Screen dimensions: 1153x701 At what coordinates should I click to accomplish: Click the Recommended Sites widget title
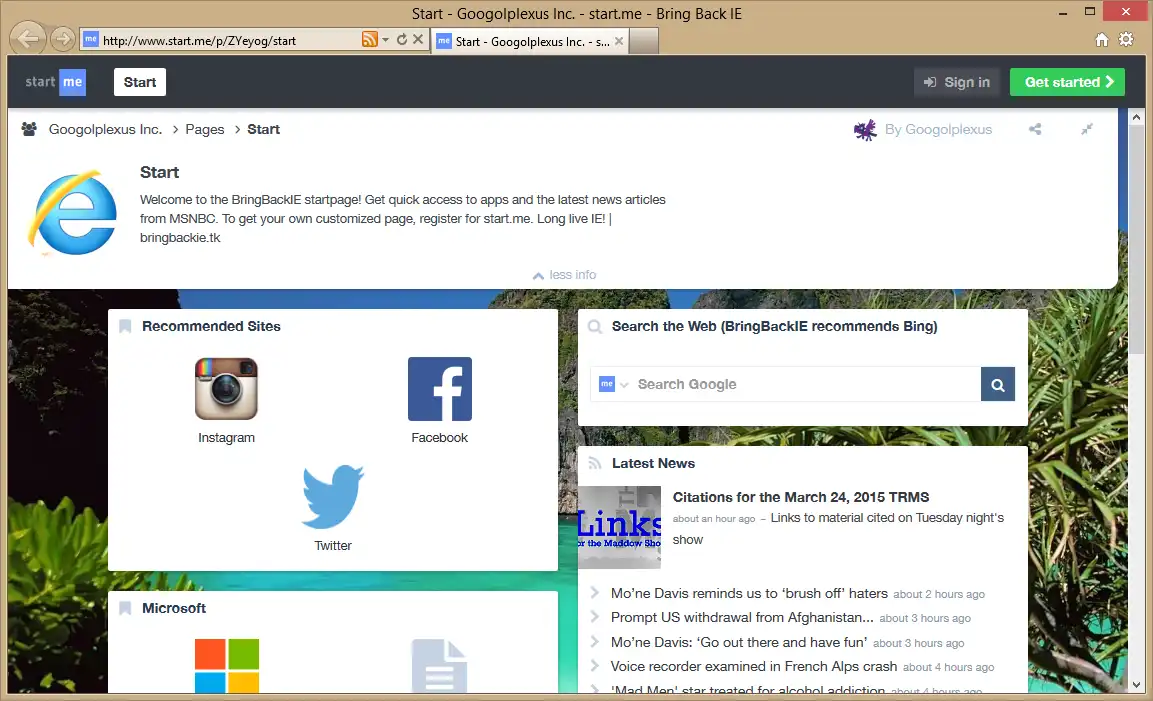[211, 327]
